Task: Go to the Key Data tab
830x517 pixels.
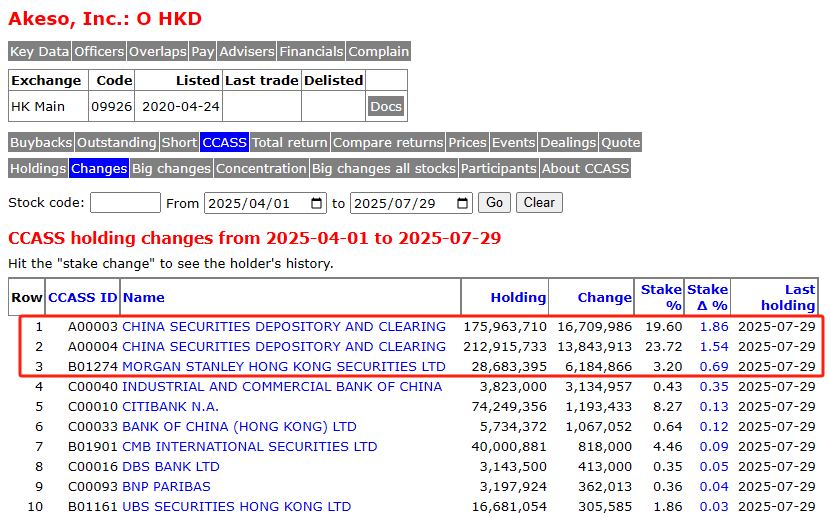Action: pos(40,51)
